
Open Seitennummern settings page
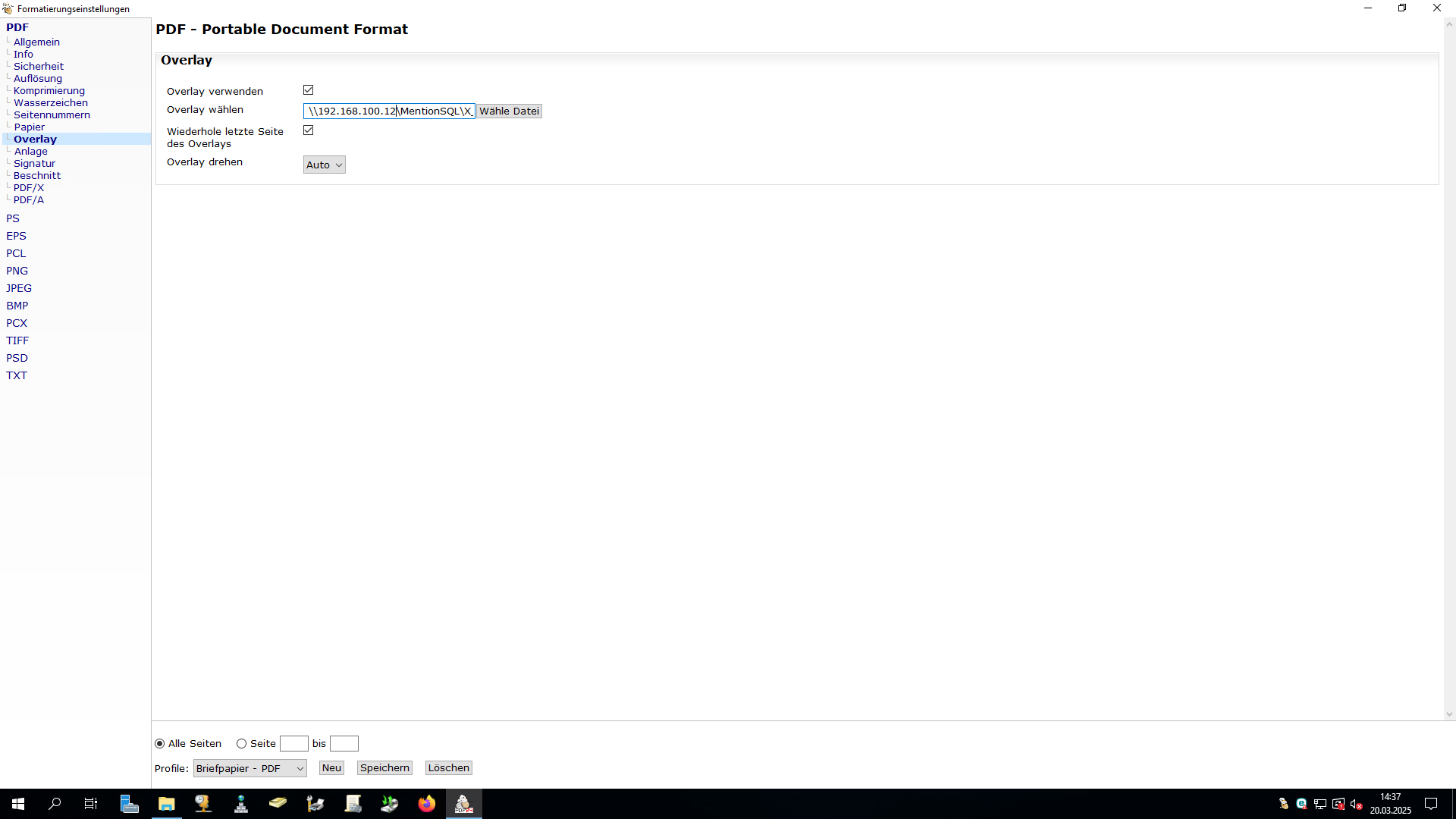point(52,115)
